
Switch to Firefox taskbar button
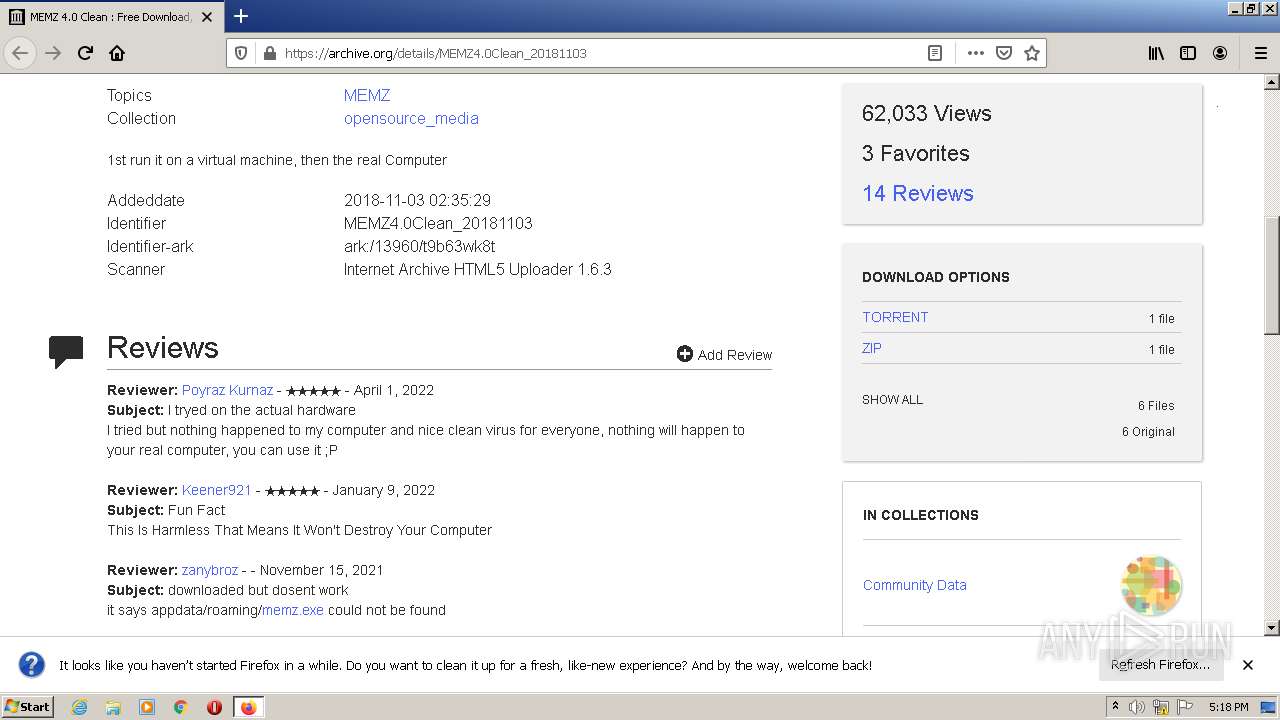[x=248, y=707]
